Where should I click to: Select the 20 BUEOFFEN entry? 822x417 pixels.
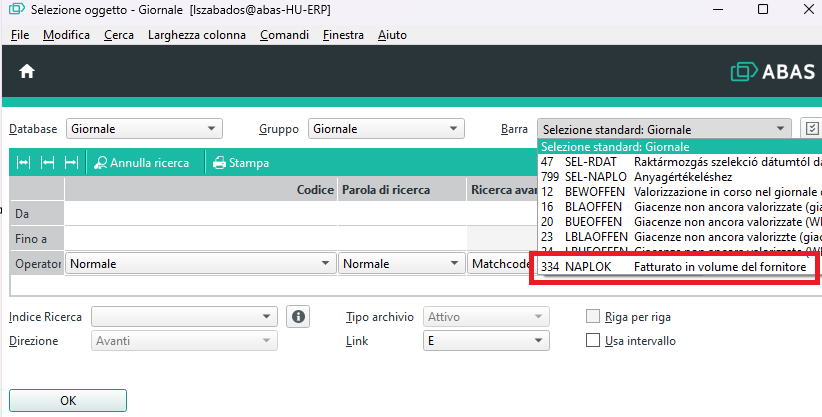coord(680,221)
